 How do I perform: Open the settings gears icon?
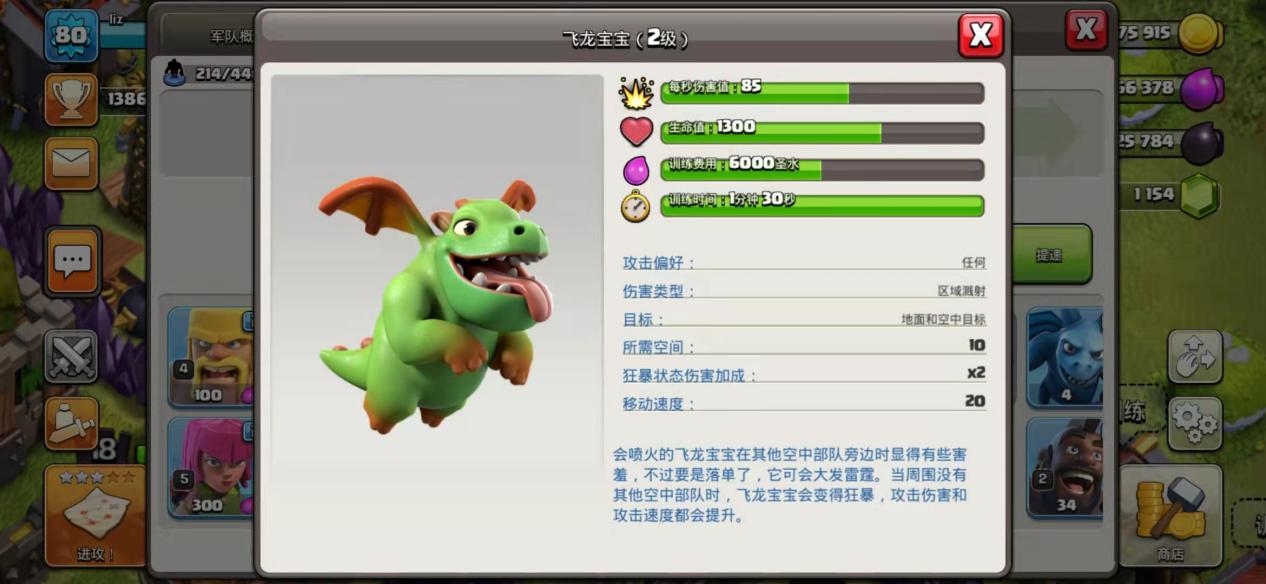click(1195, 423)
